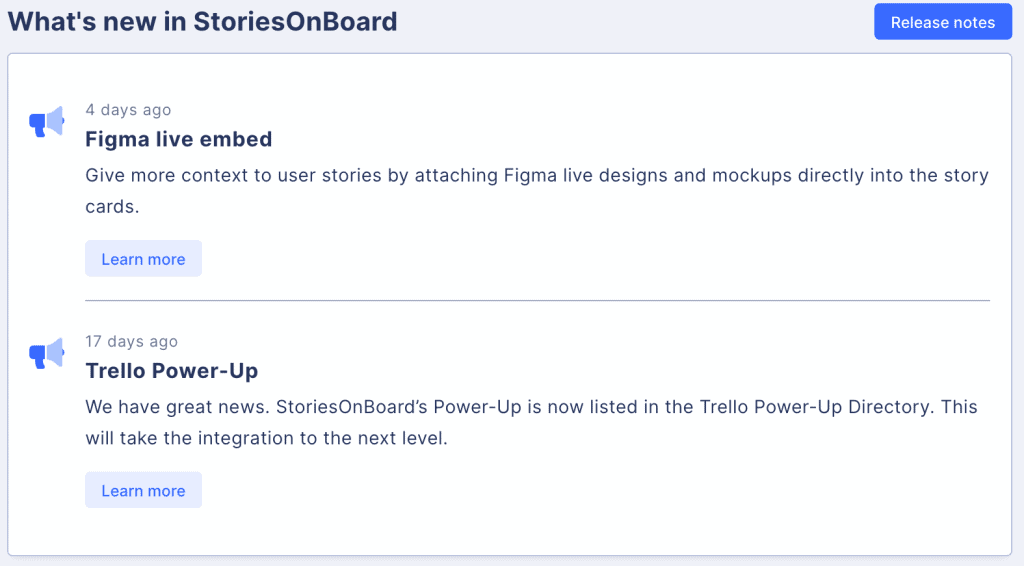The width and height of the screenshot is (1024, 566).
Task: Click the Figma live embed description paragraph
Action: [x=537, y=191]
